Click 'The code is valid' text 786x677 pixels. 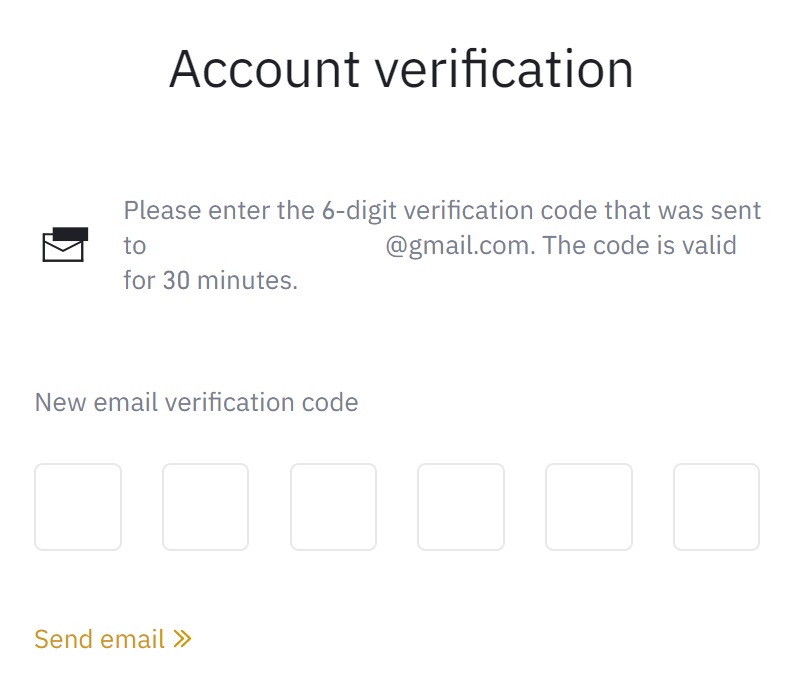[640, 245]
